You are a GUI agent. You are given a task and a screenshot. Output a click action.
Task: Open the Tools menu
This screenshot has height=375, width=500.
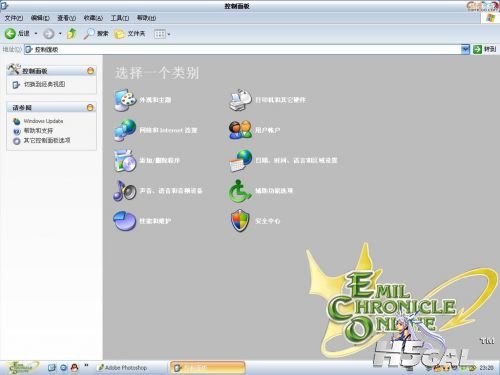point(119,18)
